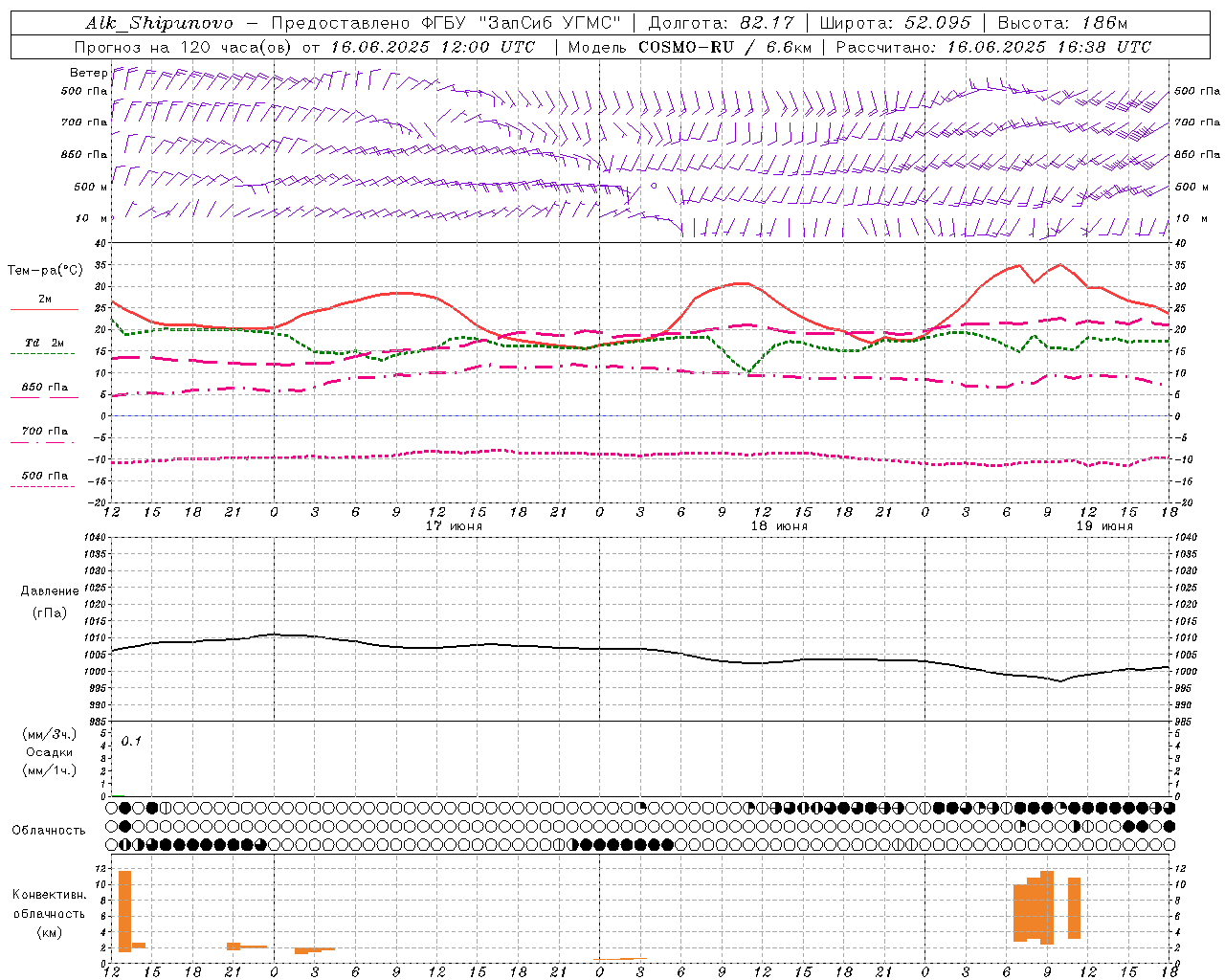The width and height of the screenshot is (1225, 980).
Task: Click the Рассчитано: 16.06.2025 16:38 UTC timestamp
Action: (993, 47)
